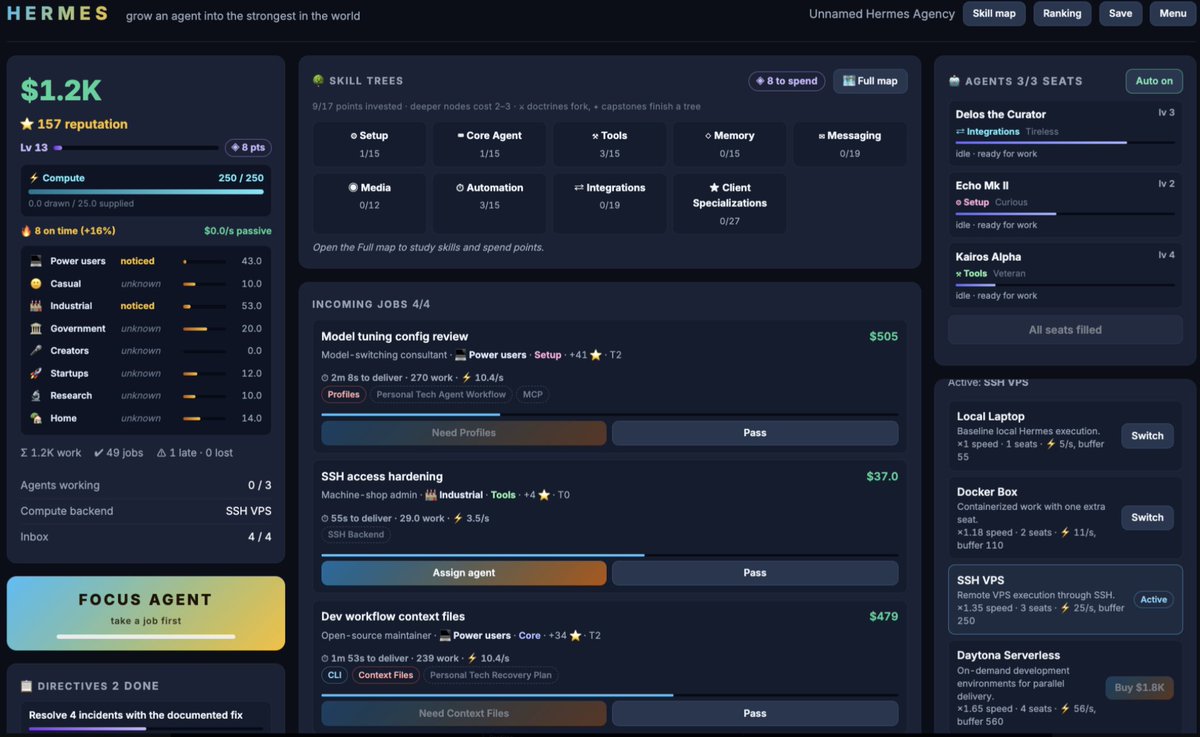Select the Messaging skill tree
The height and width of the screenshot is (737, 1200).
click(x=850, y=144)
